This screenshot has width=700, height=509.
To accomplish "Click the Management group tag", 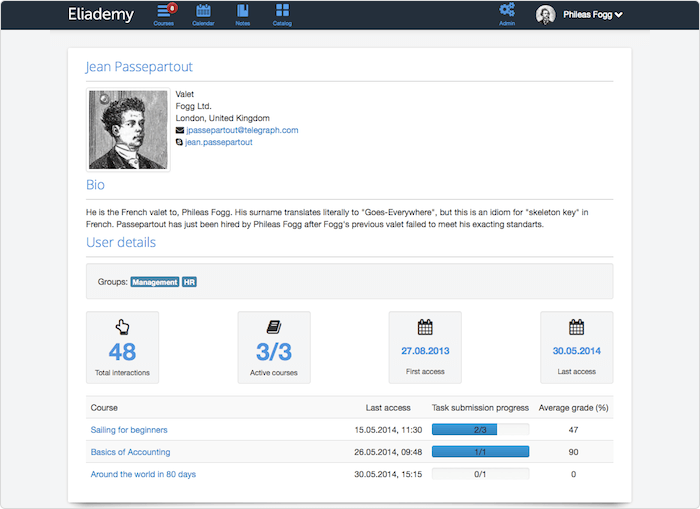I will pyautogui.click(x=155, y=282).
